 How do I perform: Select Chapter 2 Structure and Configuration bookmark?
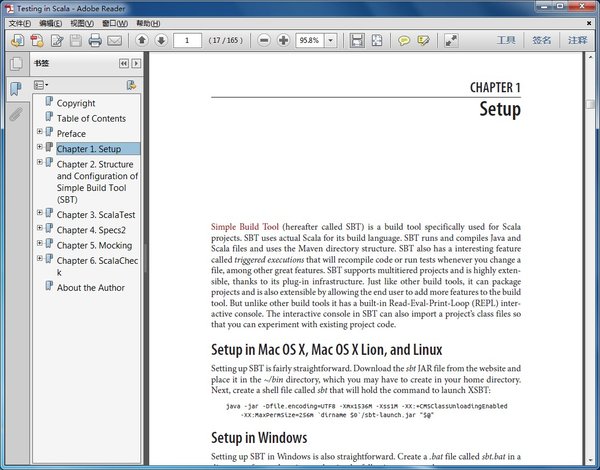coord(97,182)
